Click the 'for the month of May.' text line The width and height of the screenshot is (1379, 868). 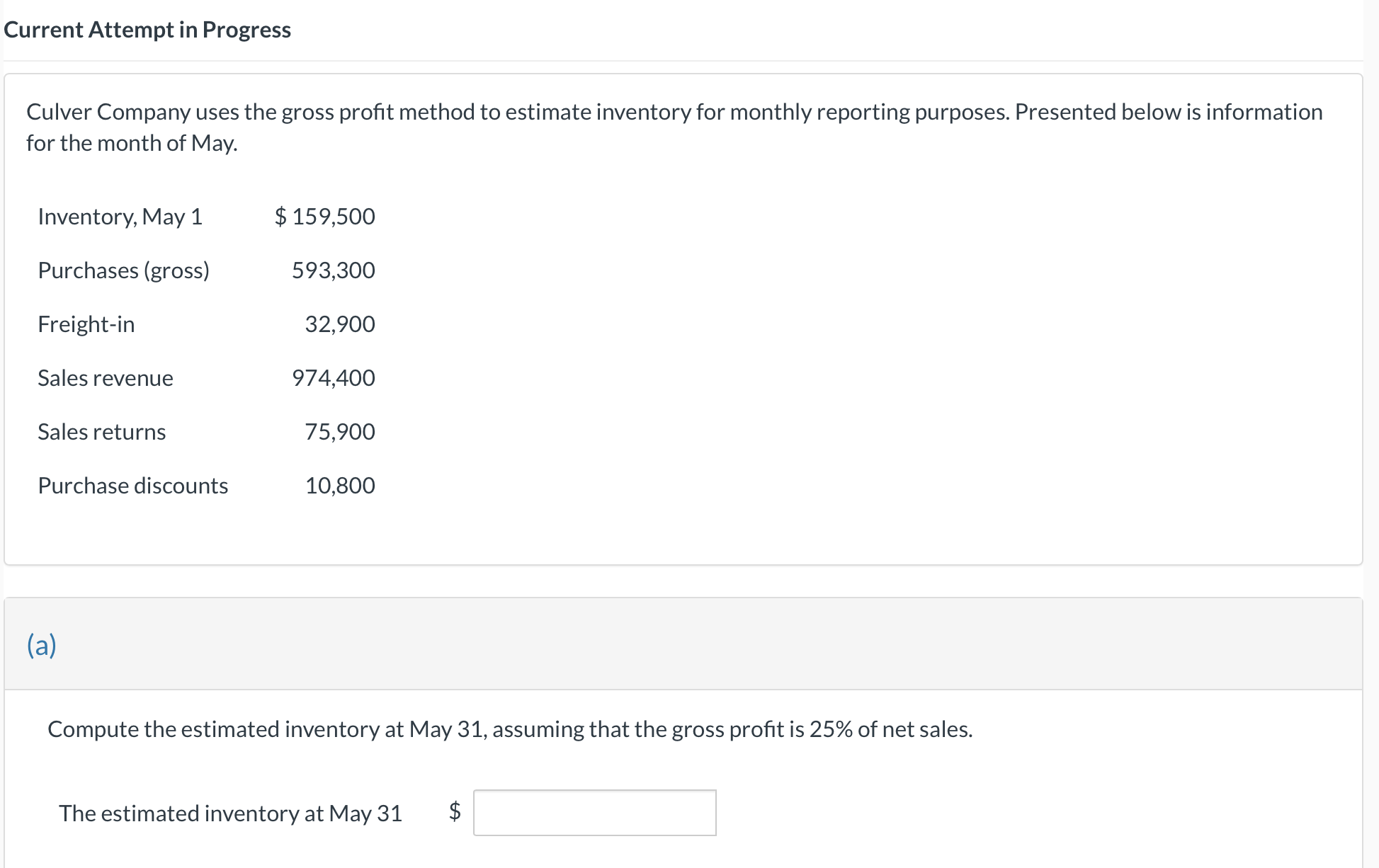(x=132, y=143)
